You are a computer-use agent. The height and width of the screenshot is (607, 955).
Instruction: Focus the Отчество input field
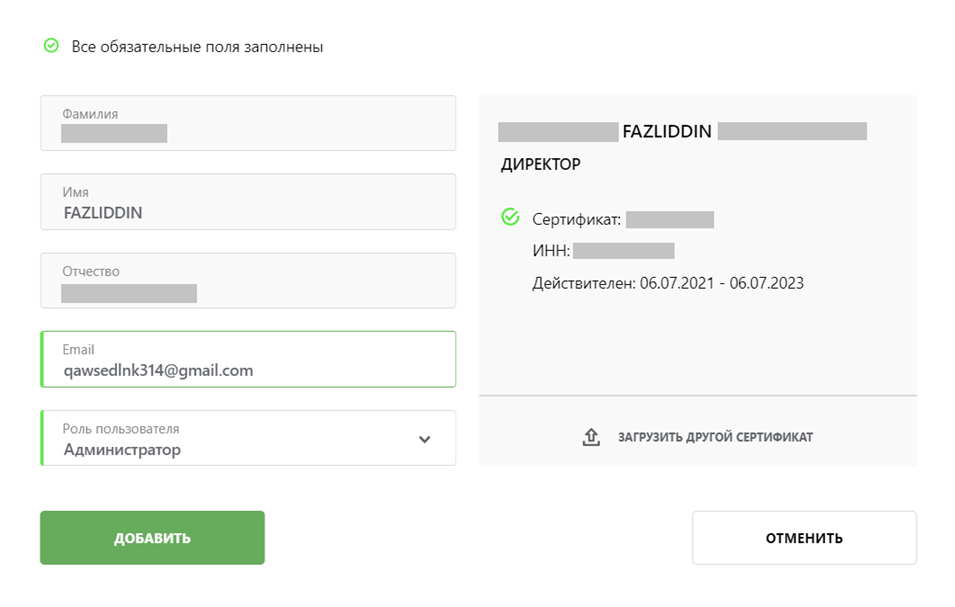[248, 281]
